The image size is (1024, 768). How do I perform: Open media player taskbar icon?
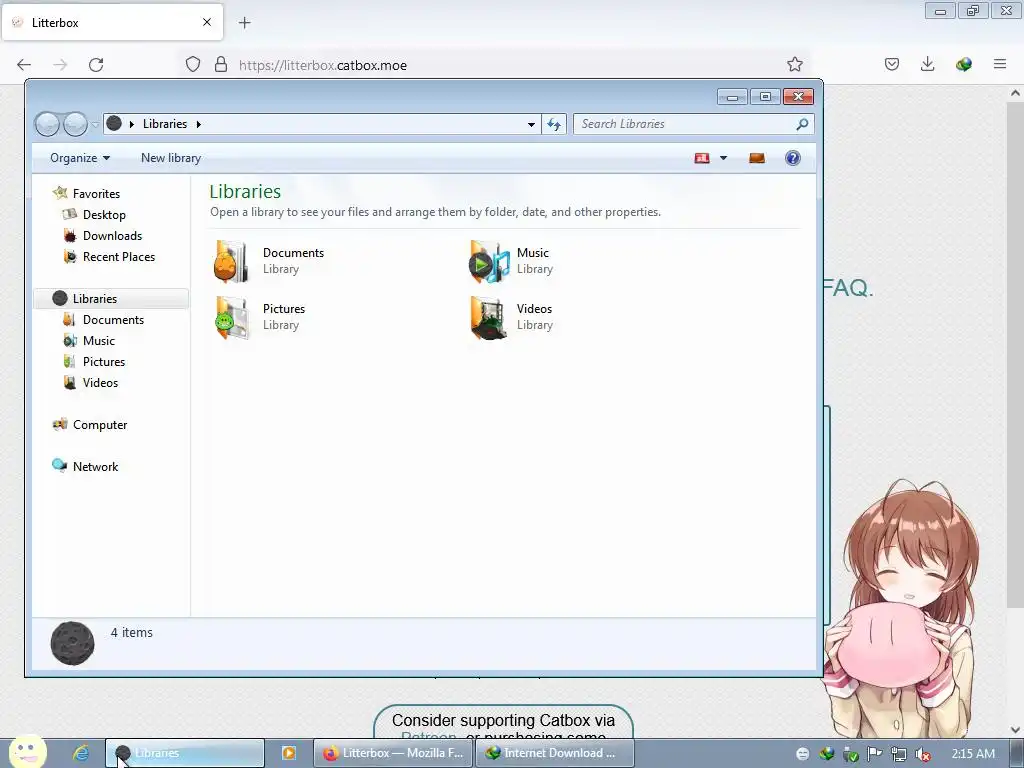289,753
